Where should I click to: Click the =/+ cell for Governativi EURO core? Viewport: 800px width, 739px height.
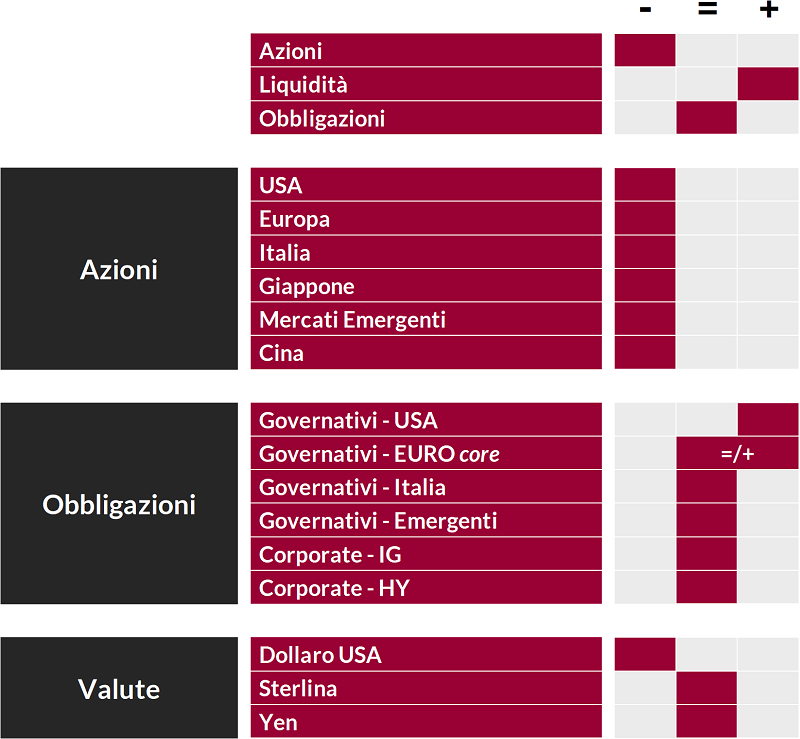(x=737, y=454)
